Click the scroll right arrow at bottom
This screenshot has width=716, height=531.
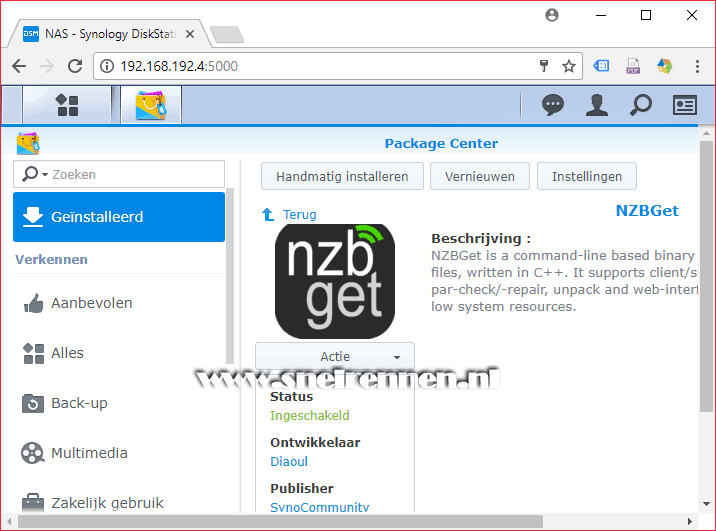690,521
